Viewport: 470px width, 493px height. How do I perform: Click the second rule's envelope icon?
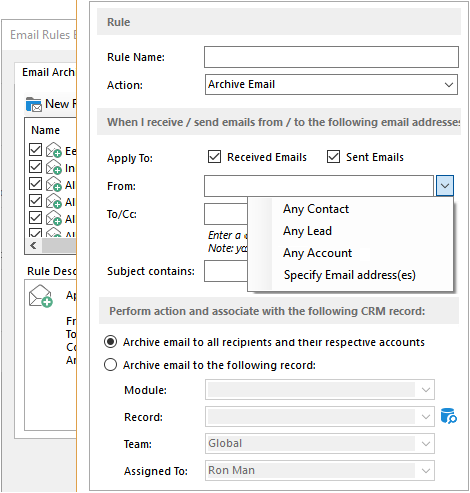click(x=54, y=167)
